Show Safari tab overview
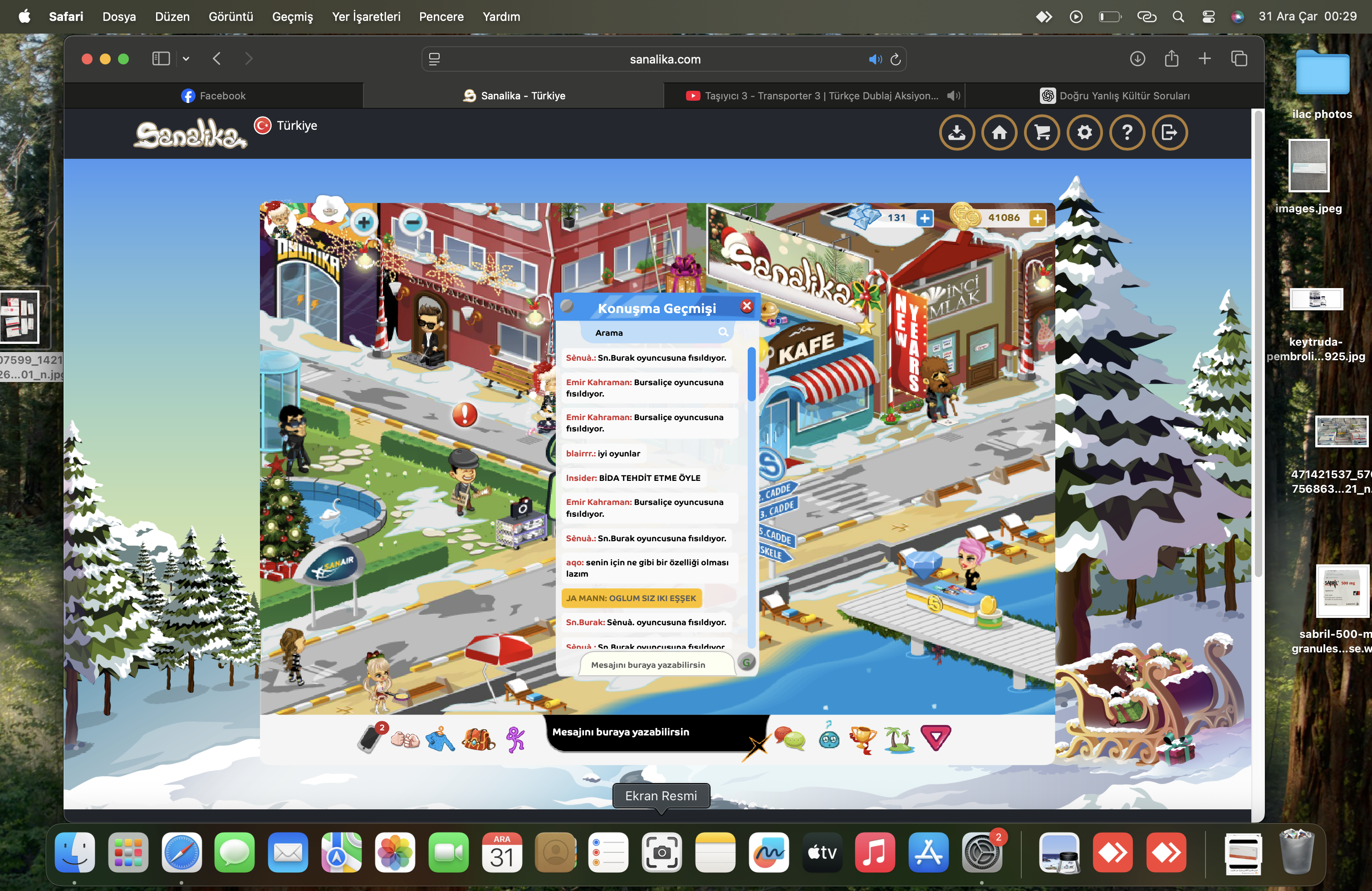 click(x=1239, y=59)
